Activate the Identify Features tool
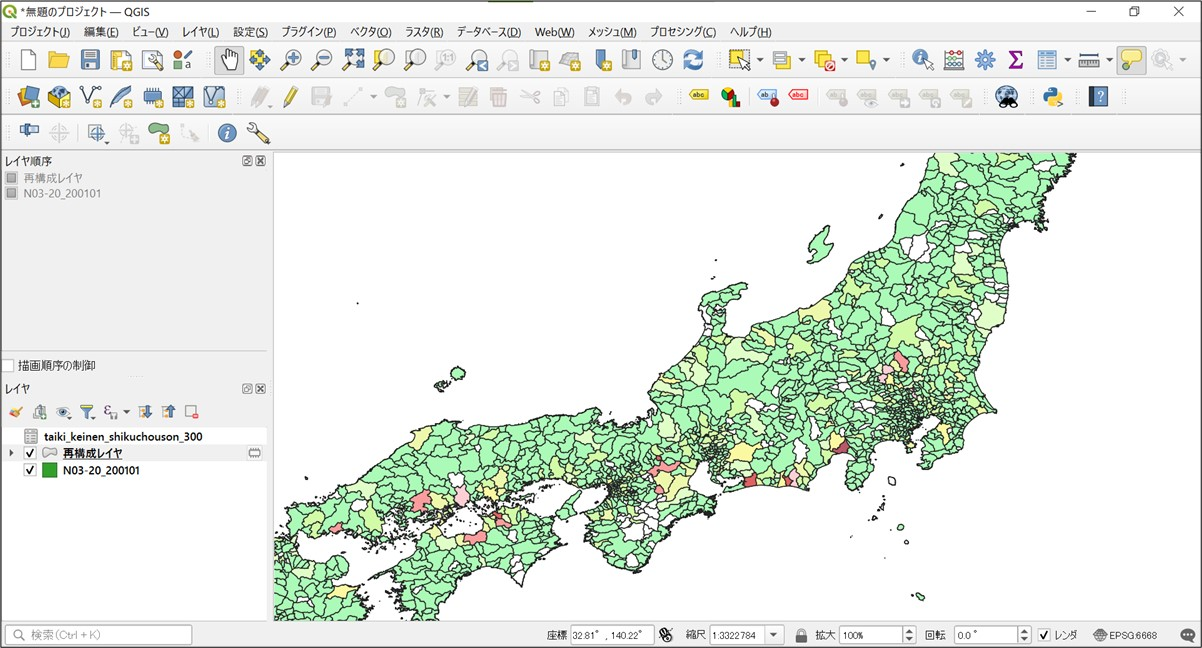This screenshot has width=1202, height=648. pyautogui.click(x=923, y=60)
